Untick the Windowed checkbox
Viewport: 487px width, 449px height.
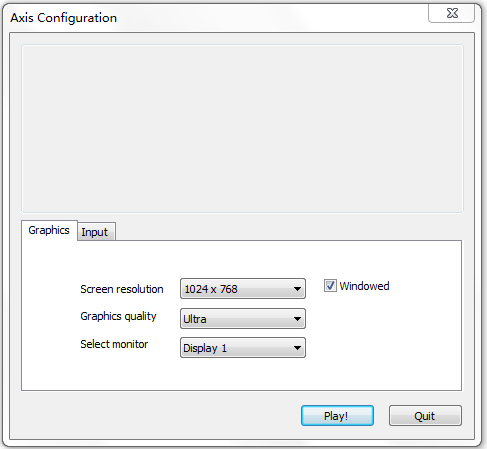tap(330, 286)
